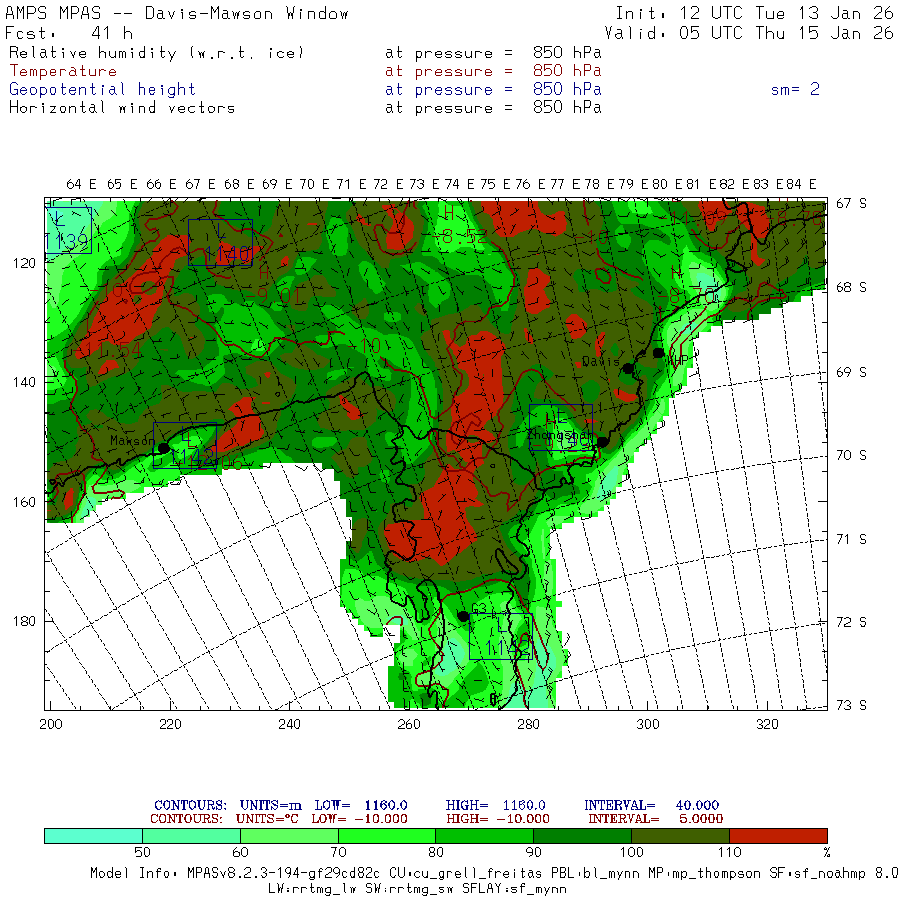Click the '50' colorbar tick label

(142, 853)
